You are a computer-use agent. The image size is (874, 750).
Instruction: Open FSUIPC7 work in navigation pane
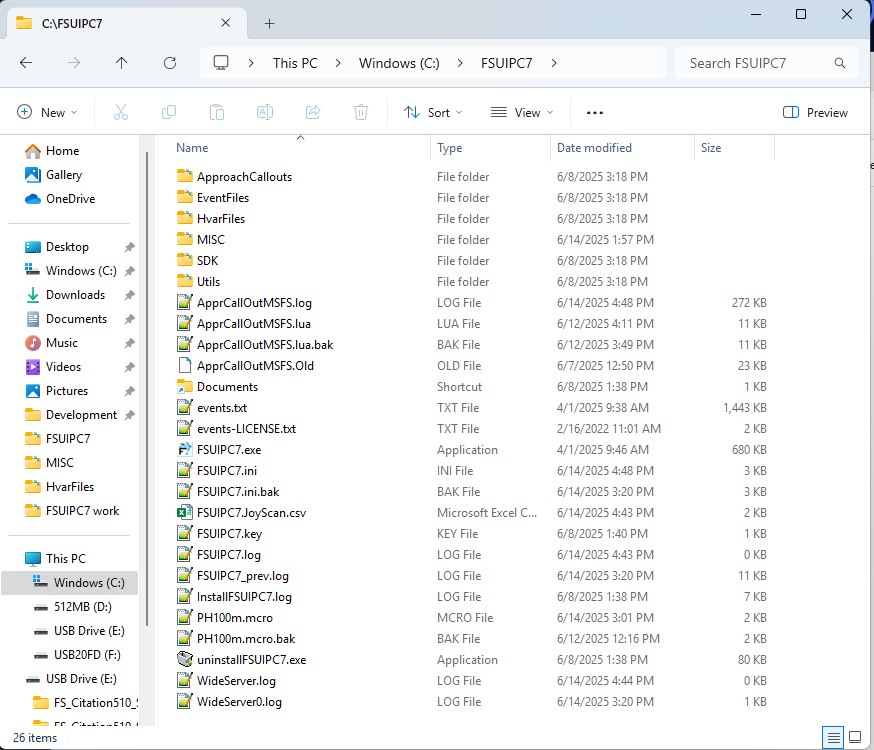pyautogui.click(x=82, y=511)
